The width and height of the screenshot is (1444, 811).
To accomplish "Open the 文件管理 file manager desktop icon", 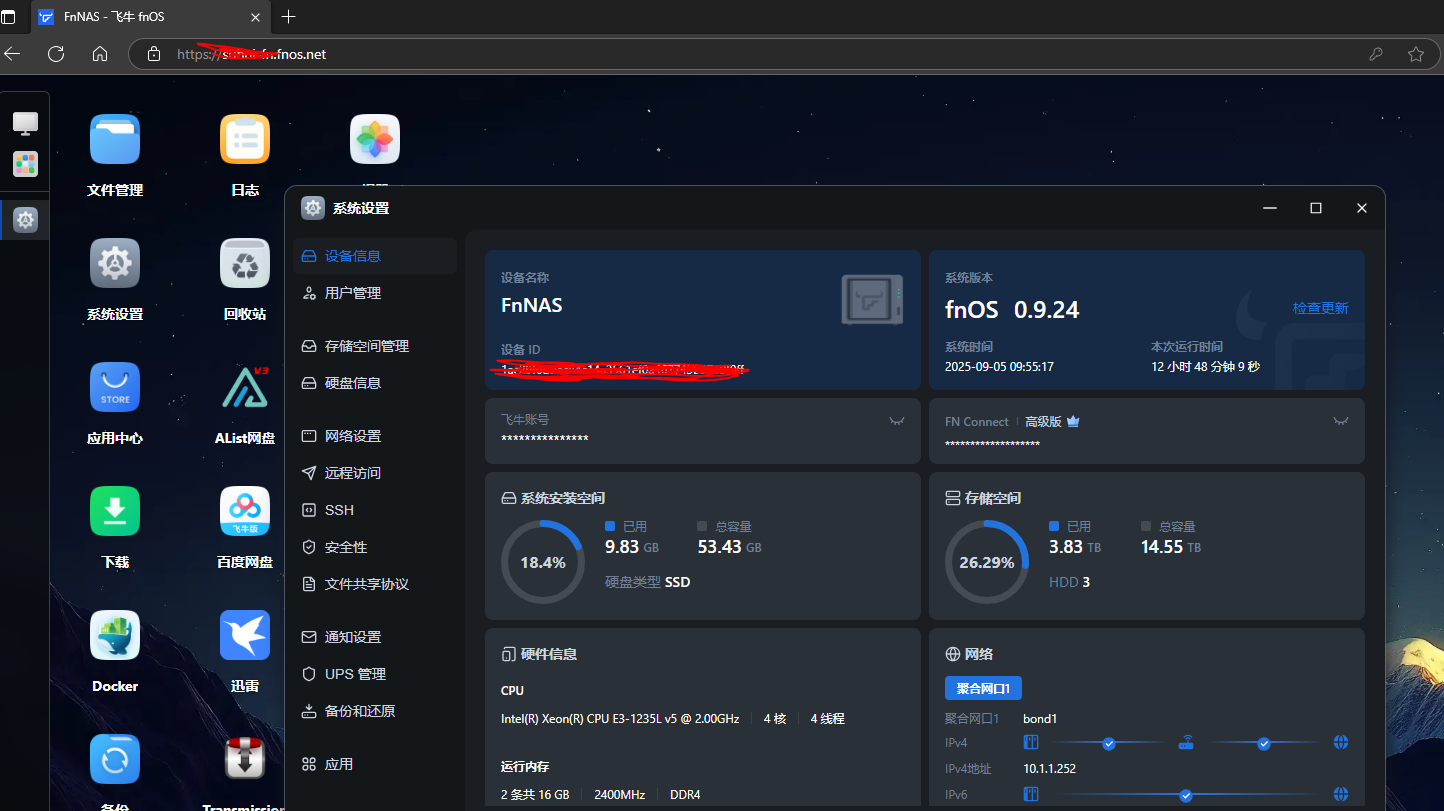I will (115, 140).
